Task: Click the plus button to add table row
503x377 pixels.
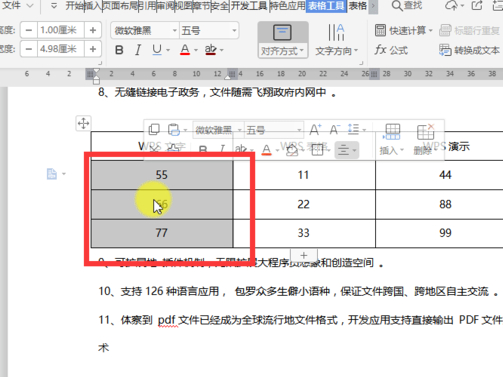Action: 304,255
